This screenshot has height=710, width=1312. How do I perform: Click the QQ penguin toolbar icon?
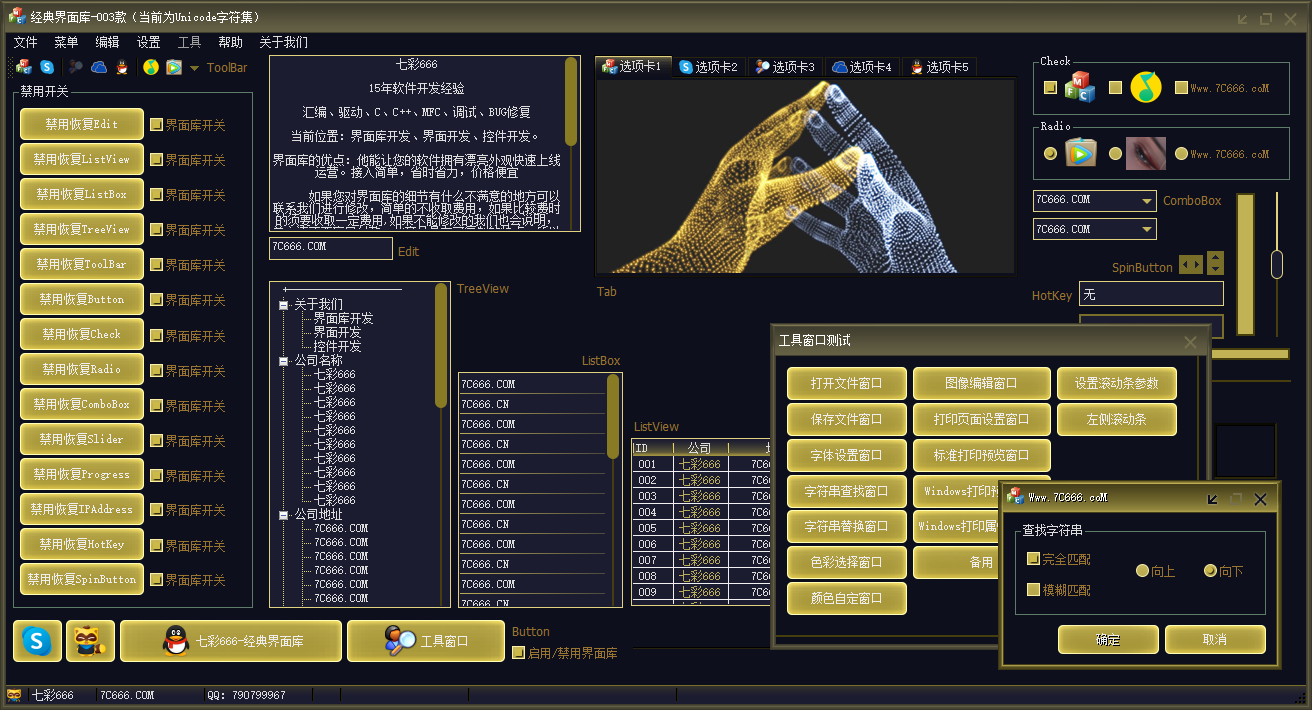click(x=122, y=67)
